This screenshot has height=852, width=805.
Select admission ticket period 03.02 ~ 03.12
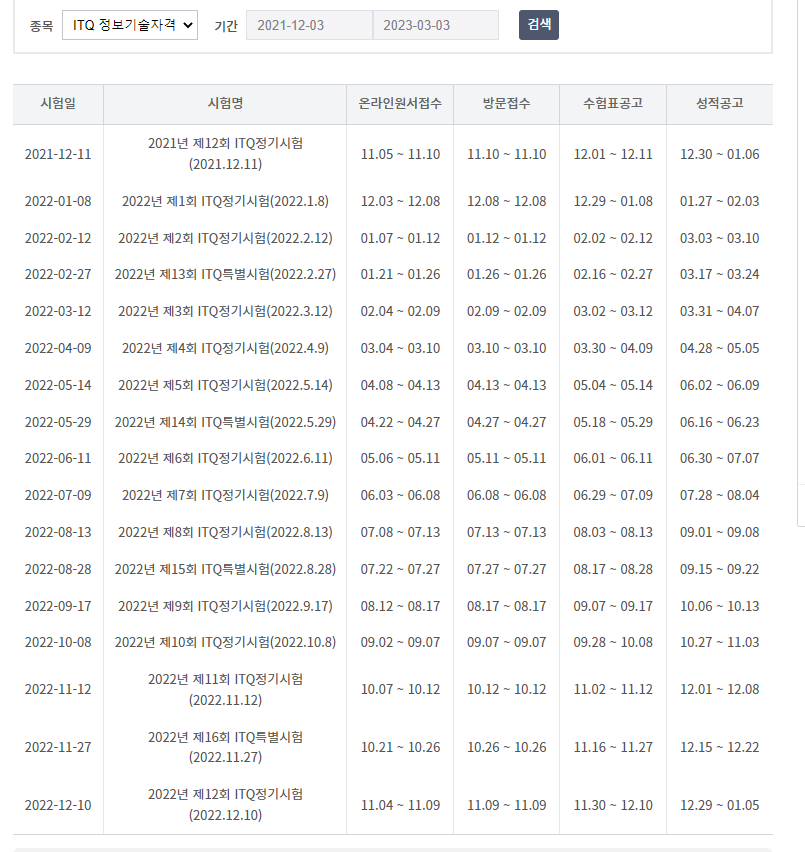click(613, 311)
